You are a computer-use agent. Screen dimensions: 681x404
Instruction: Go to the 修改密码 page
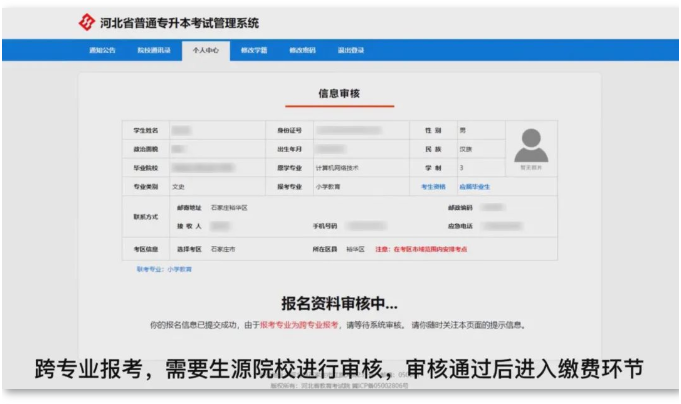pyautogui.click(x=302, y=50)
